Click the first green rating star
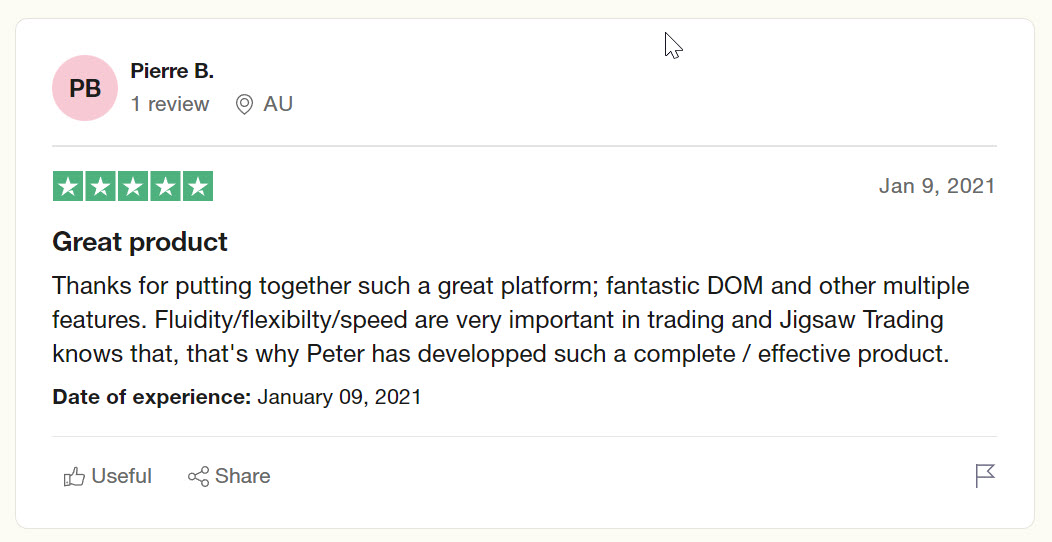1052x542 pixels. pos(68,186)
